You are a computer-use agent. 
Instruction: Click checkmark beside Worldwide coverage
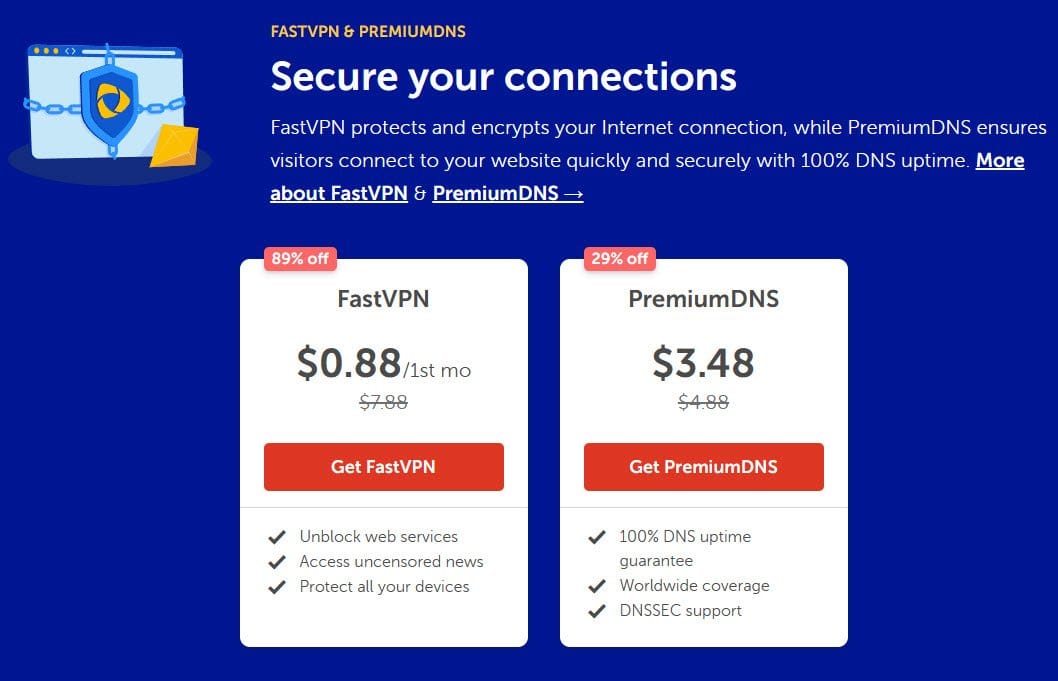596,586
